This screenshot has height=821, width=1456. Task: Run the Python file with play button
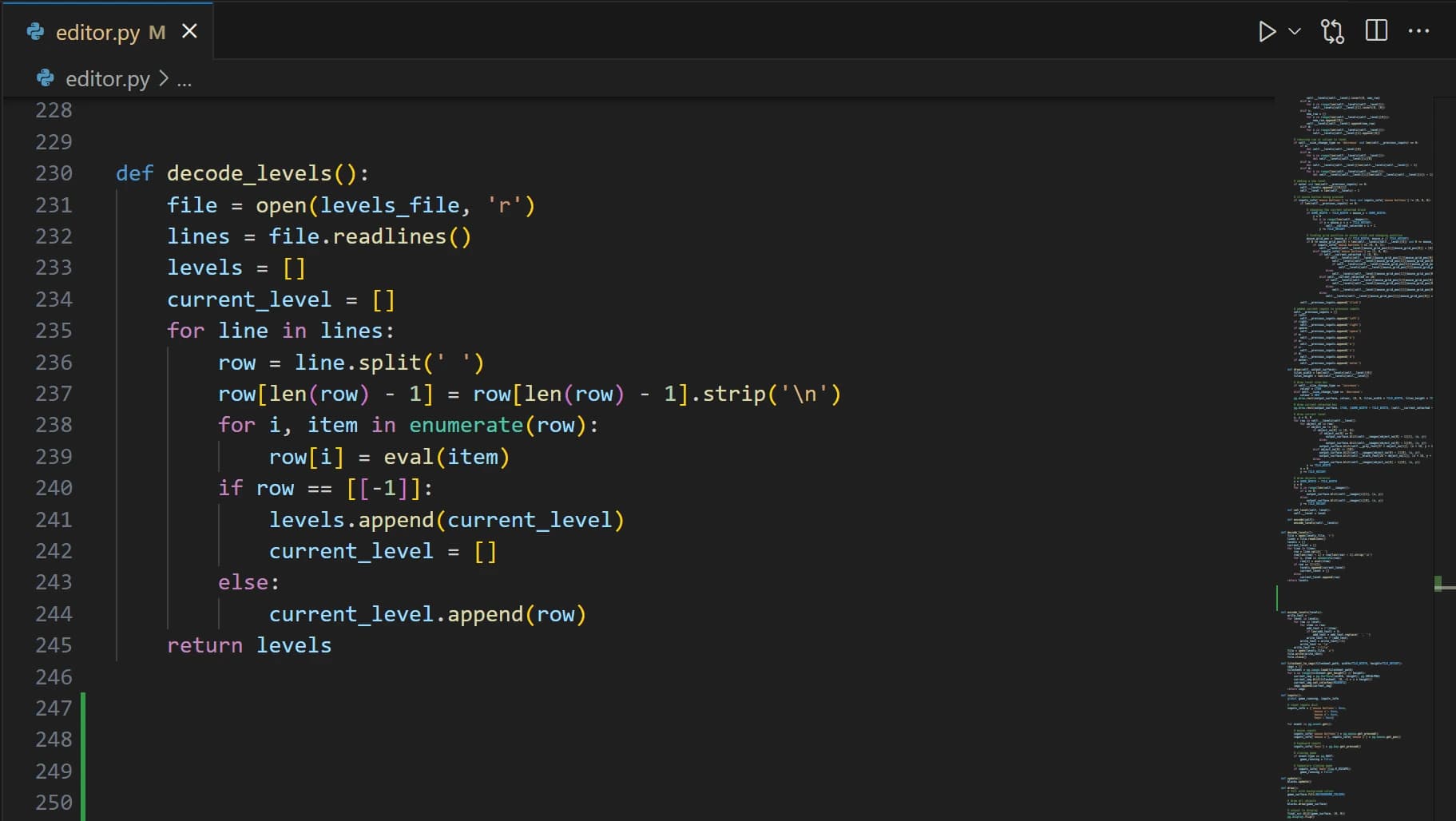click(x=1266, y=31)
